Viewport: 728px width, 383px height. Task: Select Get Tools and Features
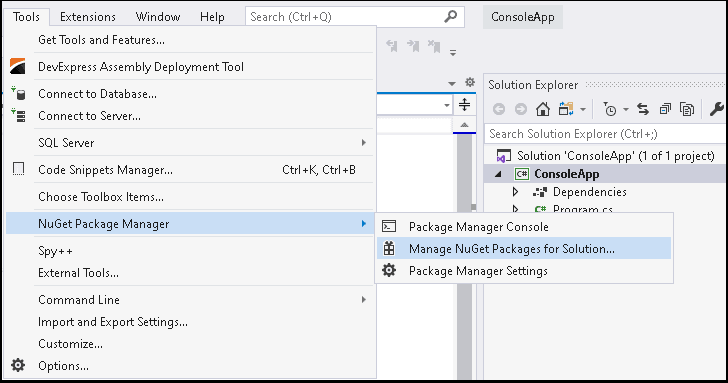(x=190, y=40)
